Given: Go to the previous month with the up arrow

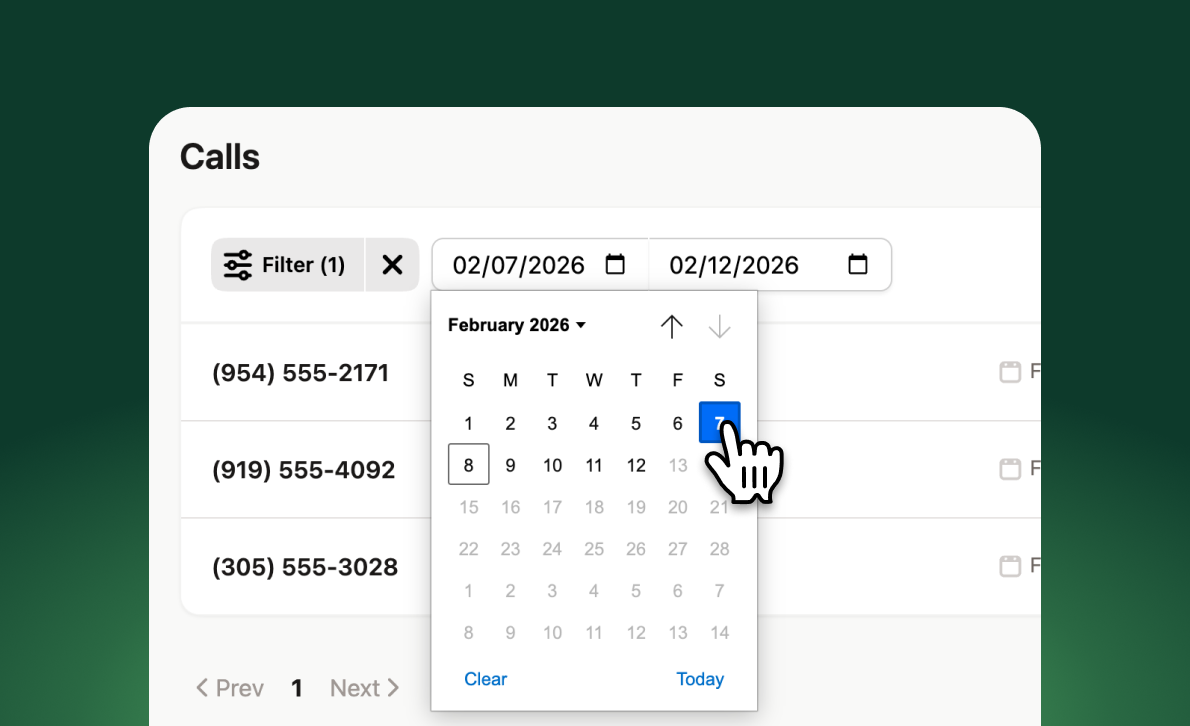Looking at the screenshot, I should click(672, 326).
